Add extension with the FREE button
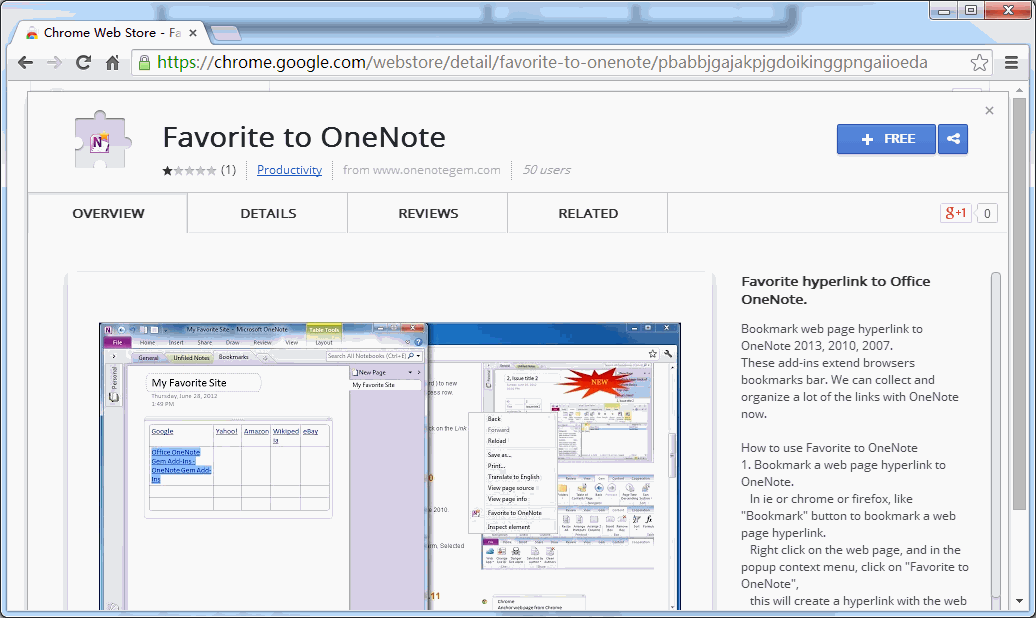Screen dimensions: 1036x618 pyautogui.click(x=886, y=139)
